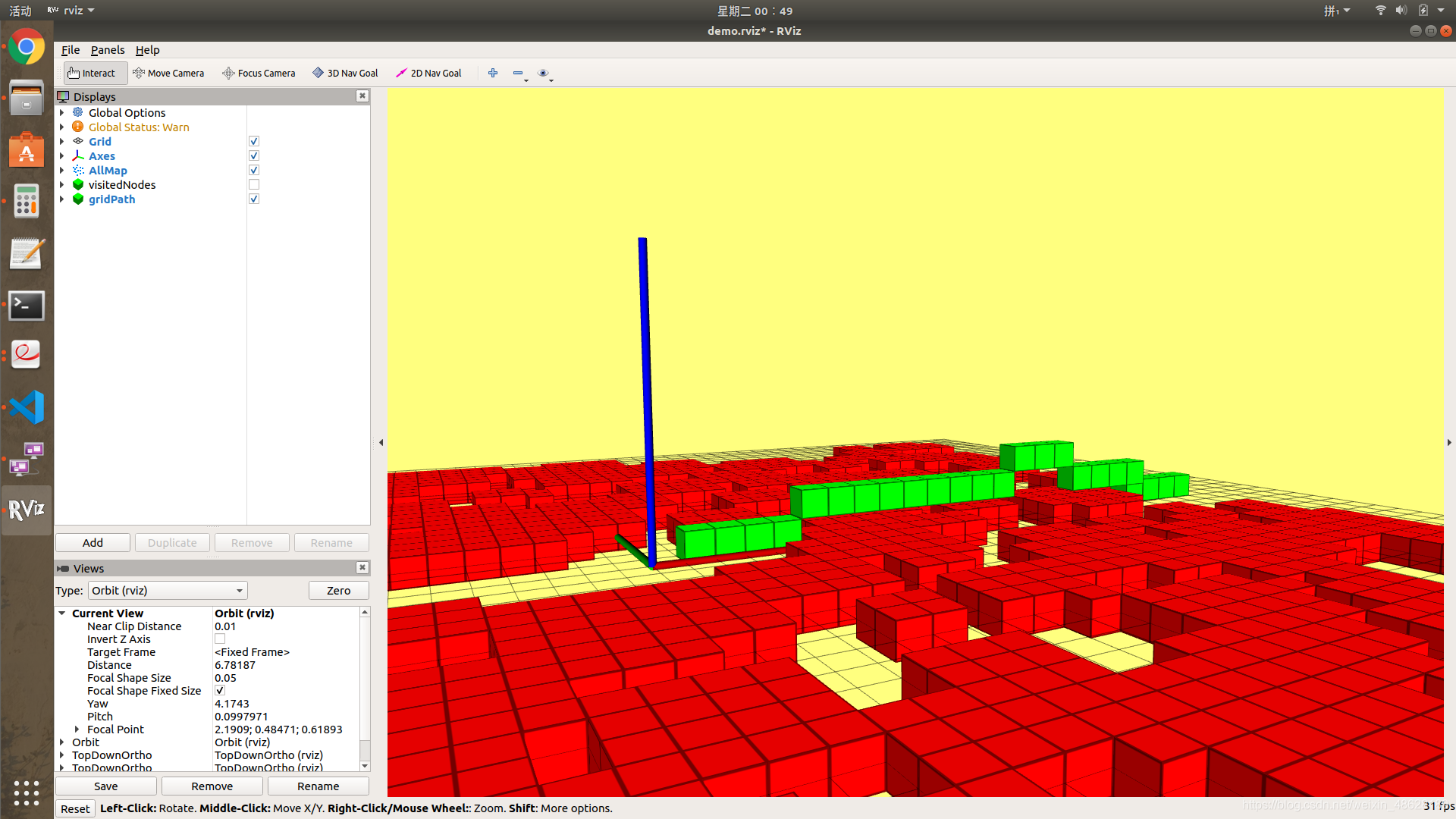Activate the Focus Camera tool

point(259,73)
